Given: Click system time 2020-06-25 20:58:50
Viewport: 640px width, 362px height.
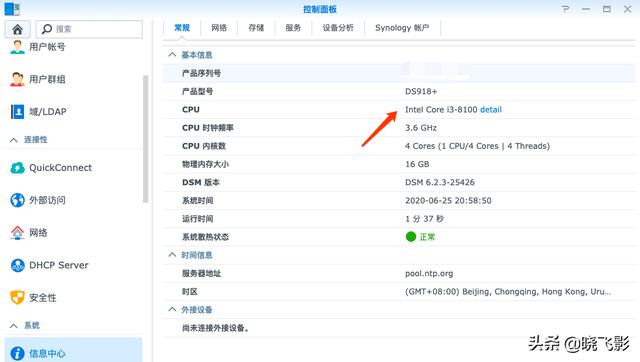Looking at the screenshot, I should [448, 200].
